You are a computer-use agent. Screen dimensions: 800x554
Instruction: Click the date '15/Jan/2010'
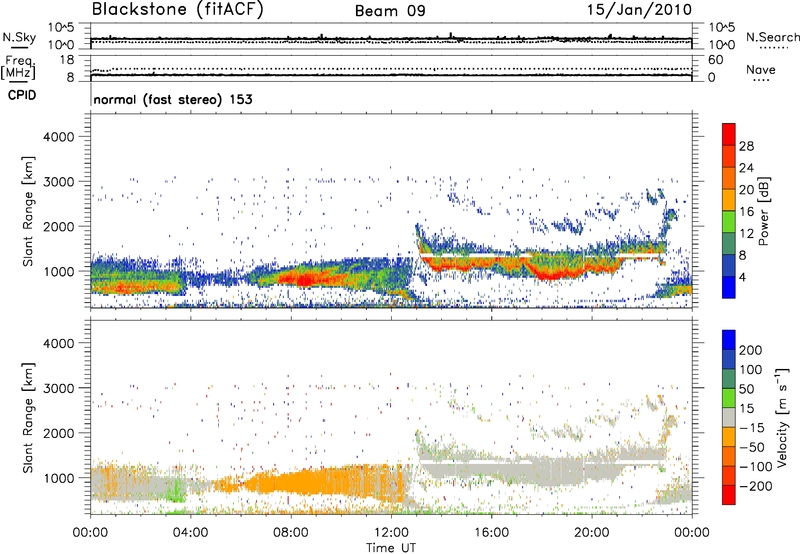click(x=639, y=10)
